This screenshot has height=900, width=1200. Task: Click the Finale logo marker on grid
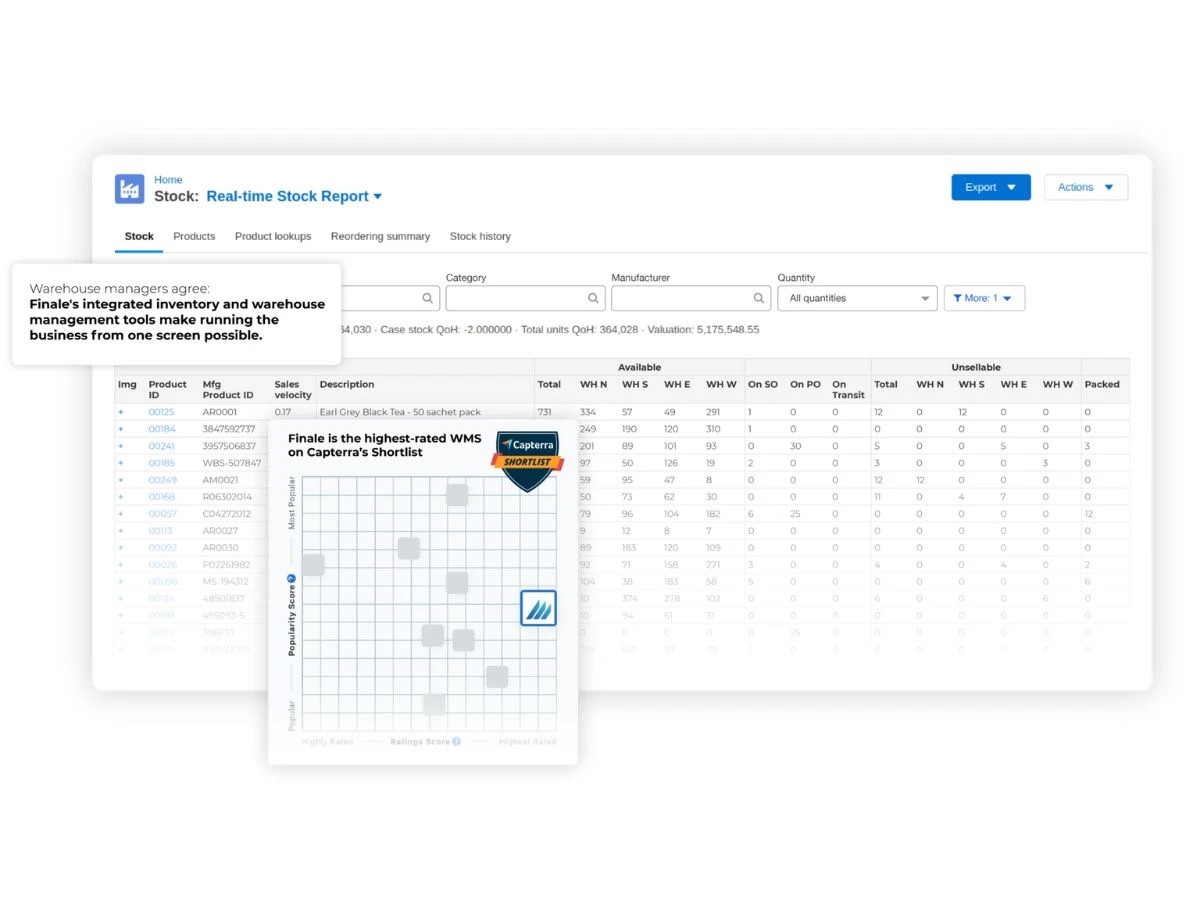538,608
